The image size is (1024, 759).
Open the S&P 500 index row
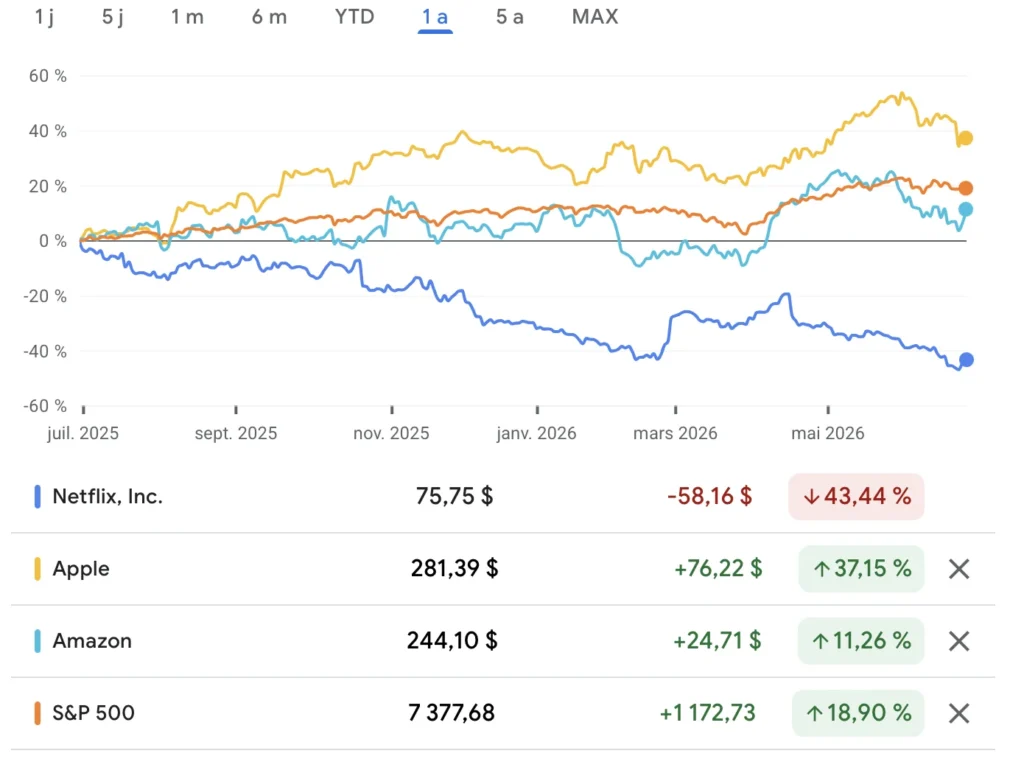click(503, 713)
